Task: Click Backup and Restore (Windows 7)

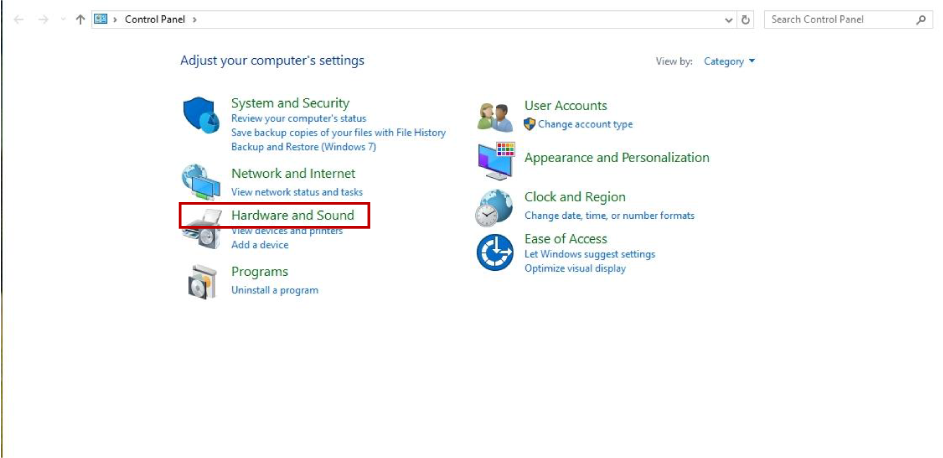Action: click(303, 146)
